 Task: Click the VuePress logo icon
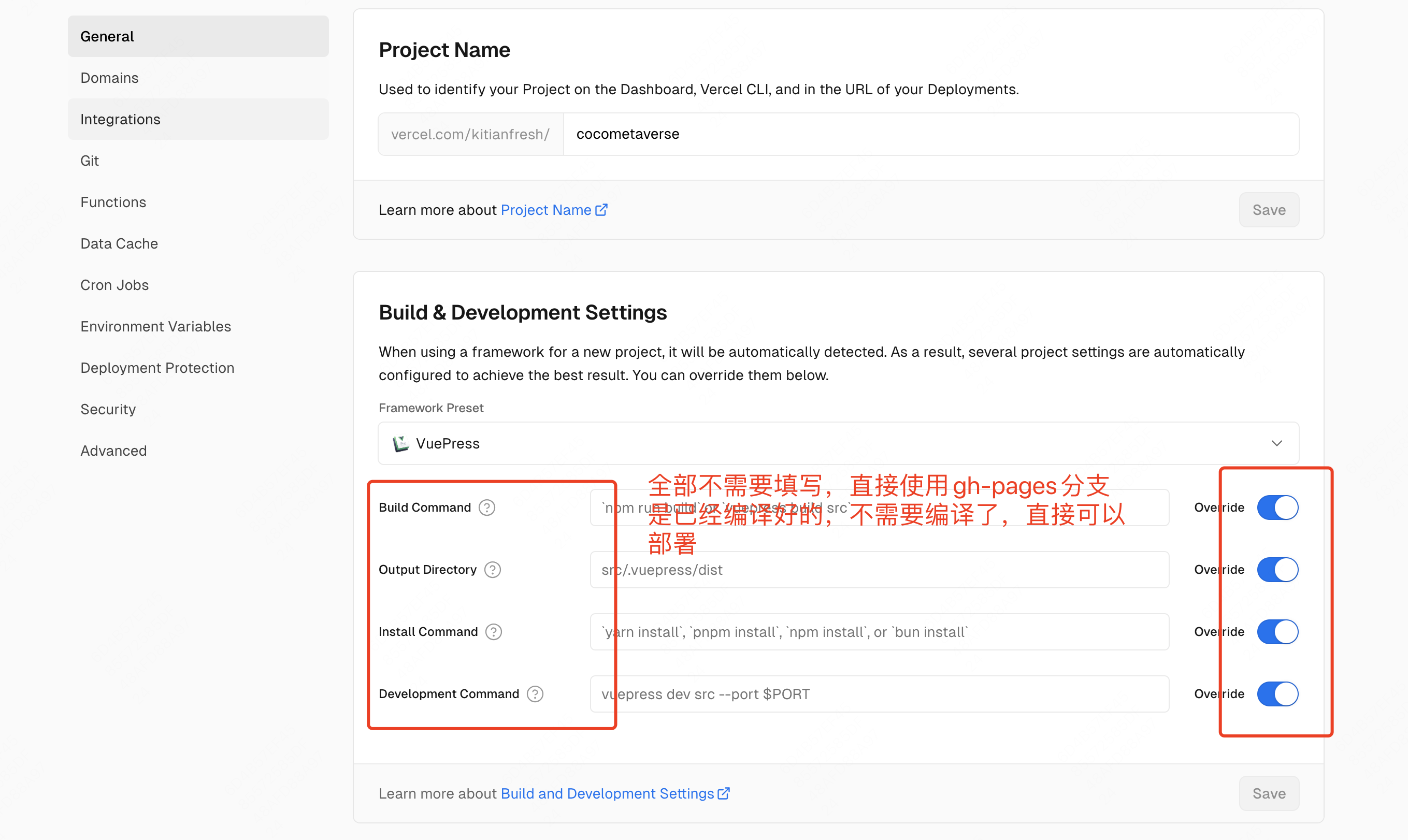(400, 444)
